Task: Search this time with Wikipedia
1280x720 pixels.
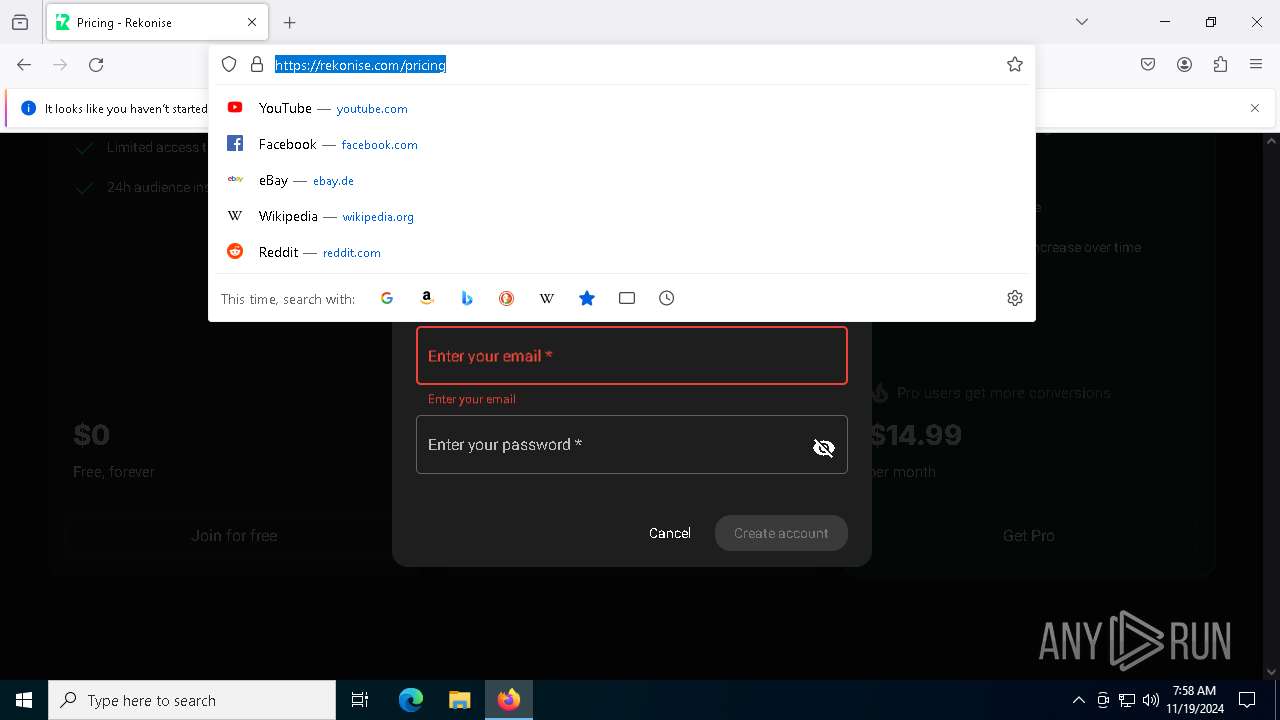Action: coord(547,298)
